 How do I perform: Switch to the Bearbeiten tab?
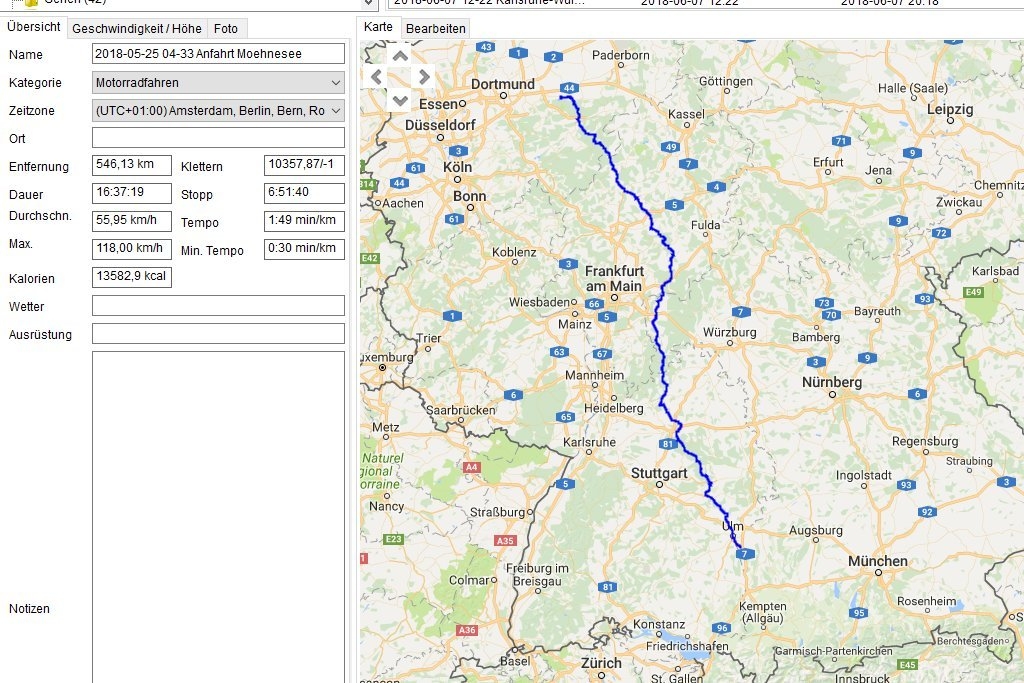click(435, 29)
